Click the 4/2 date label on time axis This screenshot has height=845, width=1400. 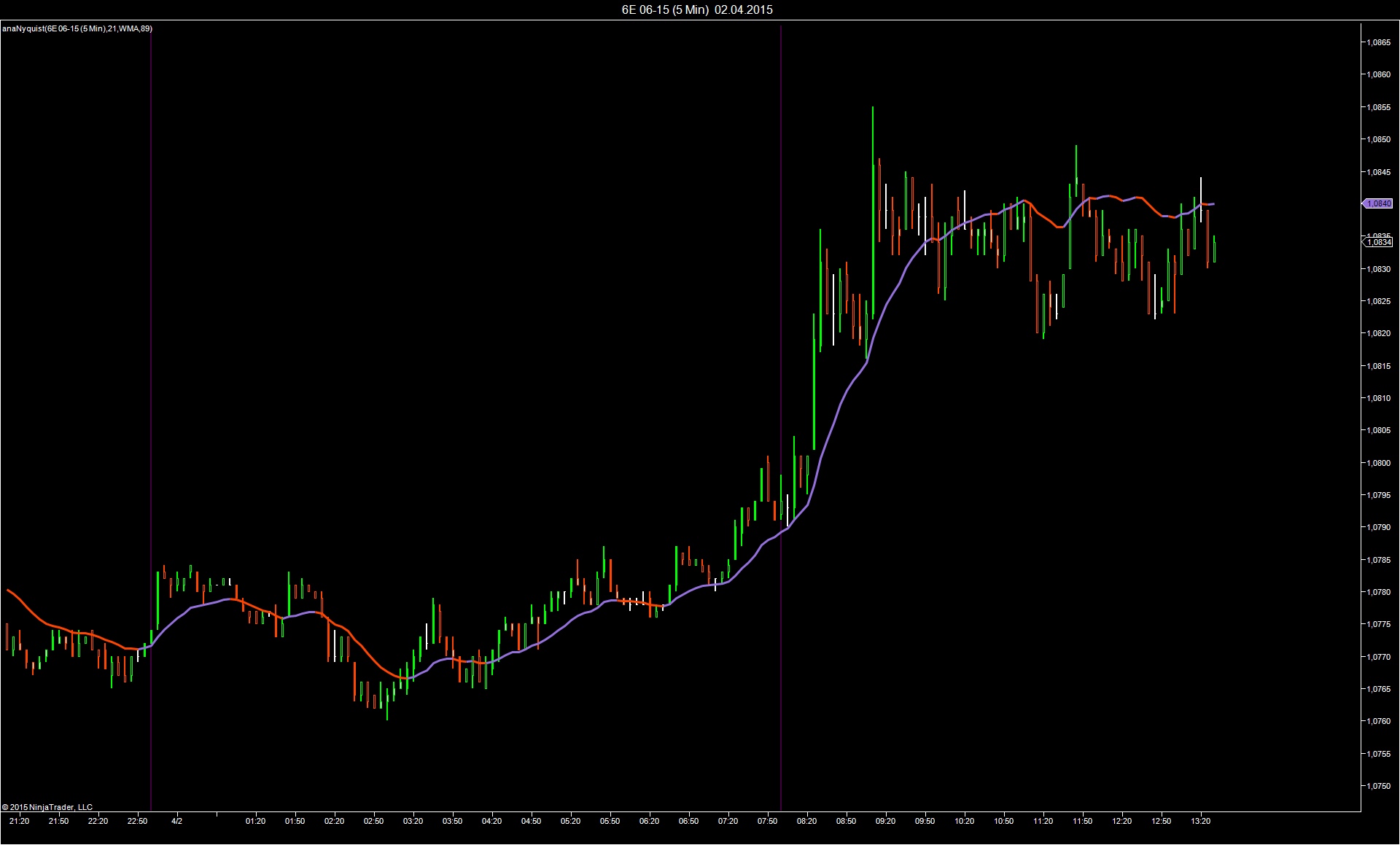[176, 821]
